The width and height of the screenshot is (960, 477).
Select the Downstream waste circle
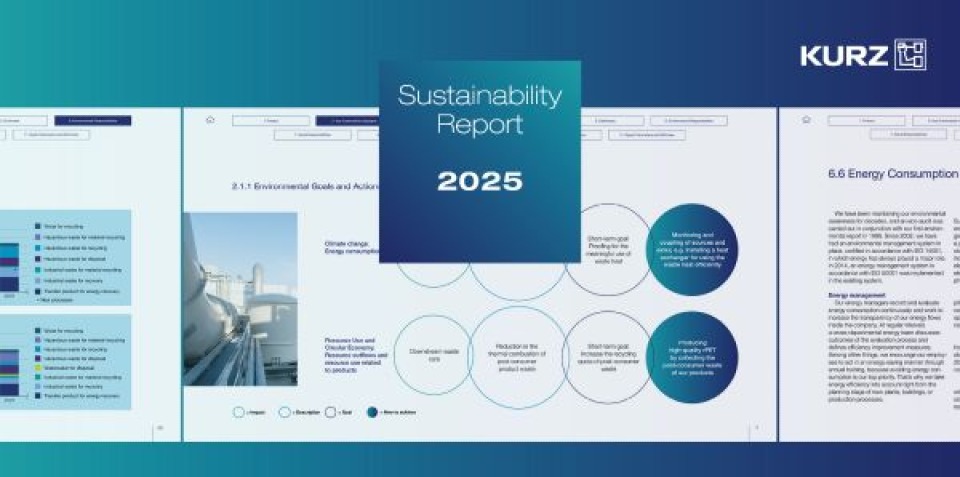click(433, 355)
